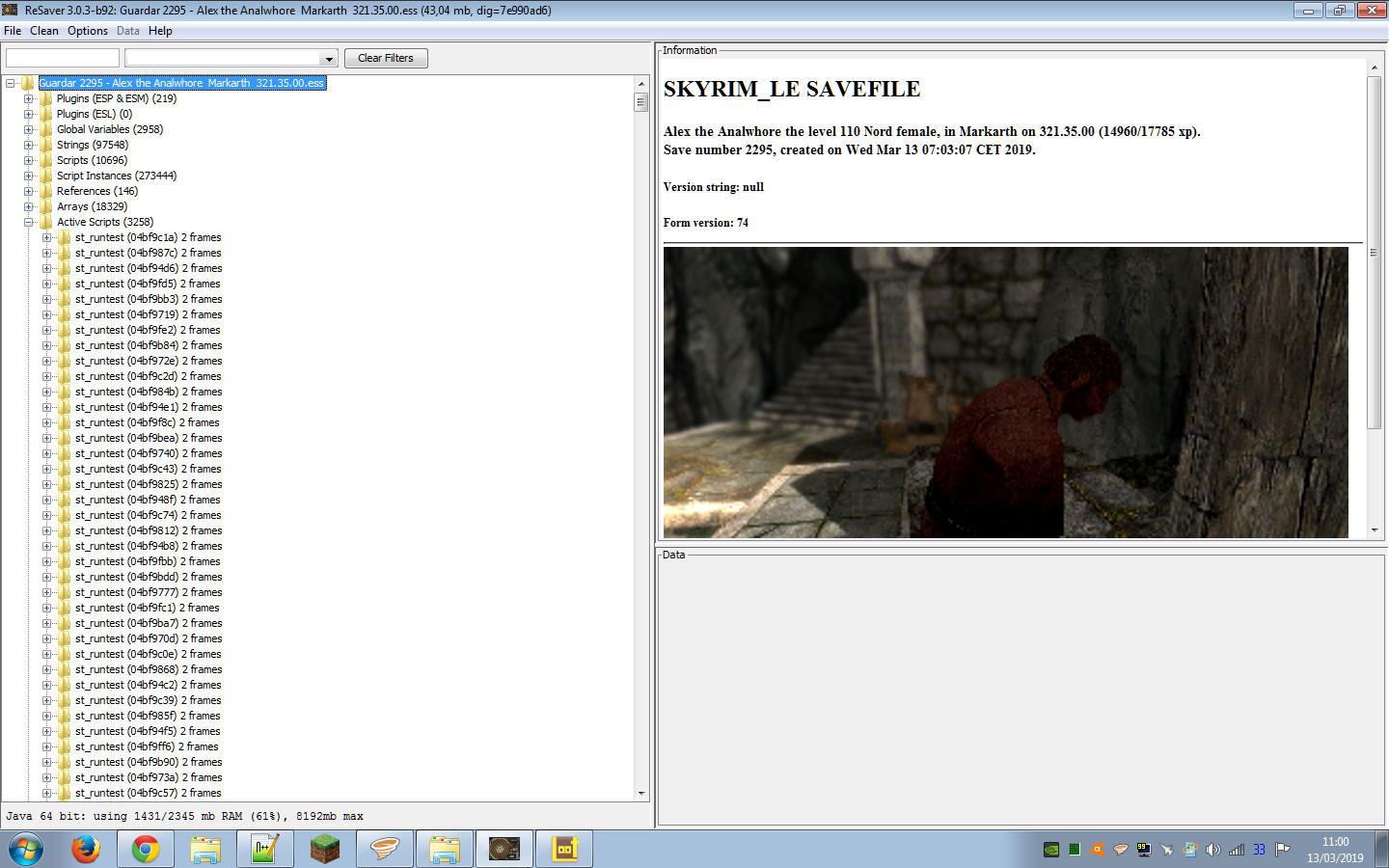Screen dimensions: 1389x868
Task: Expand the Global Variables node
Action: [29, 129]
